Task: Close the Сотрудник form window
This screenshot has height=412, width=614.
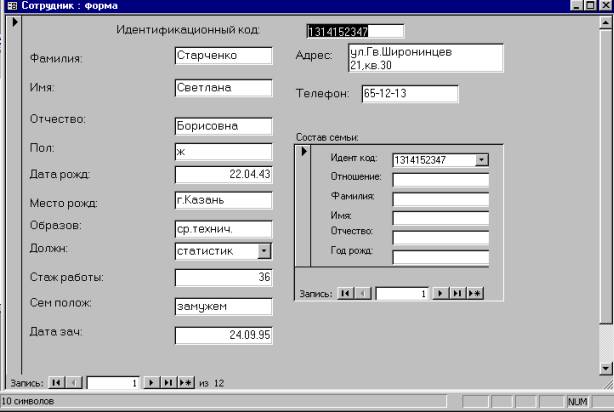Action: (605, 5)
